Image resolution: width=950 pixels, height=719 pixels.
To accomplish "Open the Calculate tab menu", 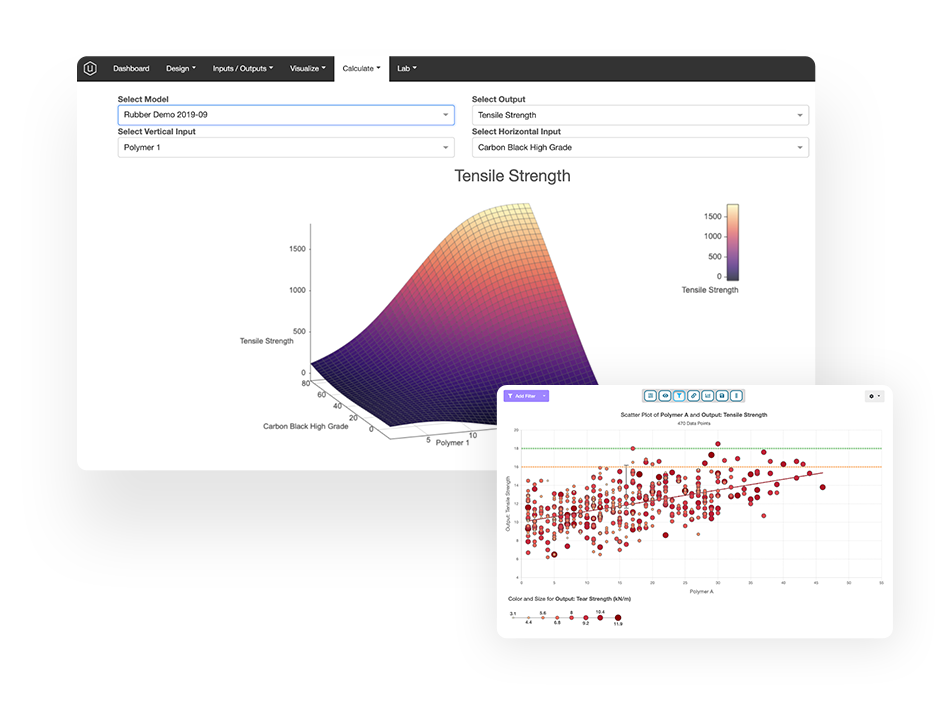I will coord(361,68).
